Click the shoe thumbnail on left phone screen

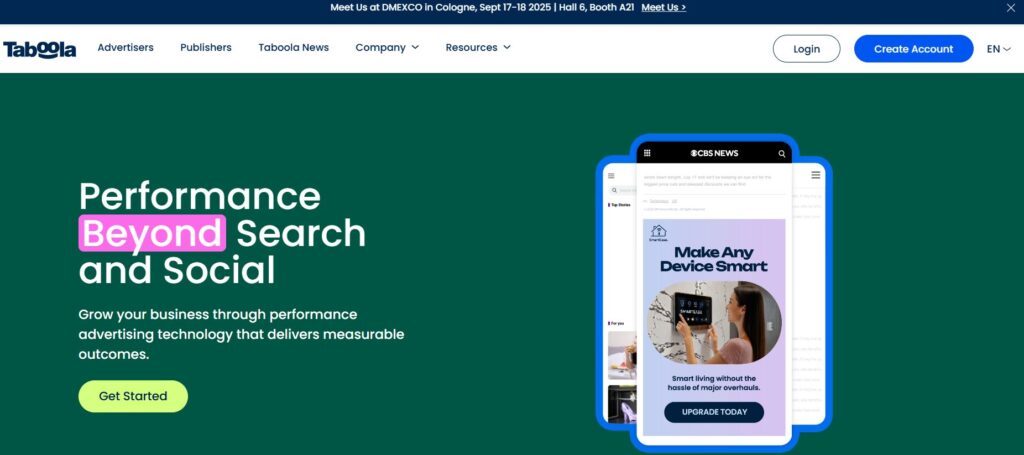pyautogui.click(x=622, y=404)
